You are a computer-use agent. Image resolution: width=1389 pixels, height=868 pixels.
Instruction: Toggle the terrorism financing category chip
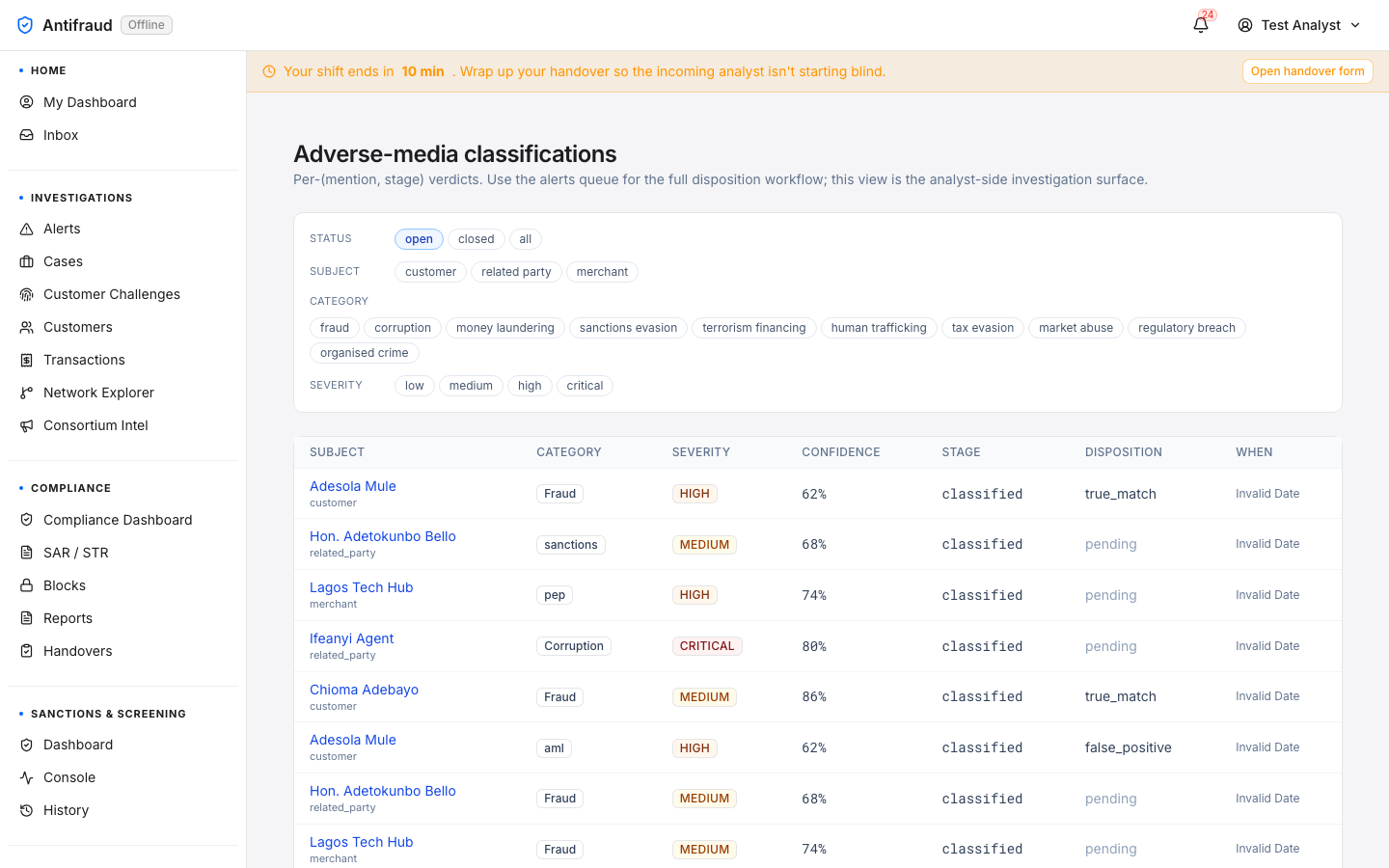[754, 328]
